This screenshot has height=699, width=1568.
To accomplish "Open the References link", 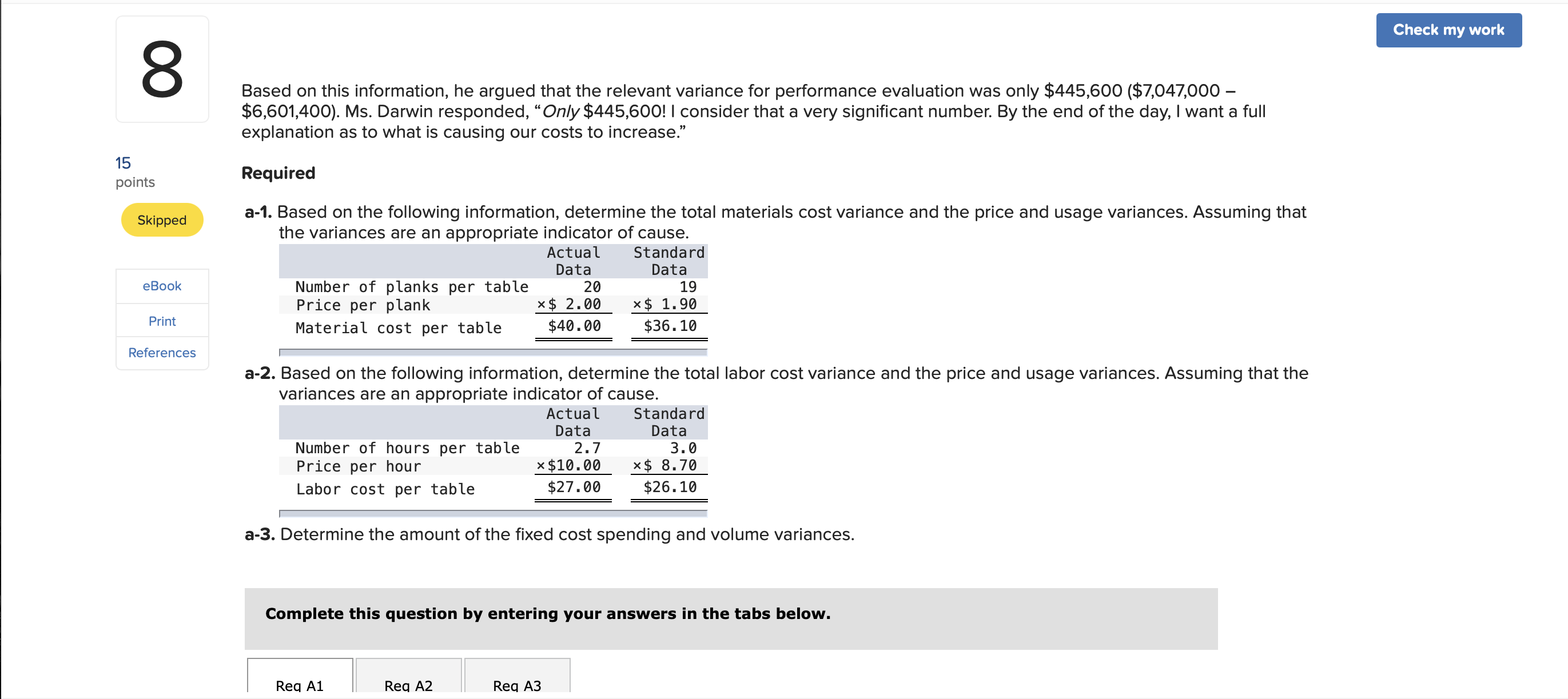I will (x=161, y=353).
